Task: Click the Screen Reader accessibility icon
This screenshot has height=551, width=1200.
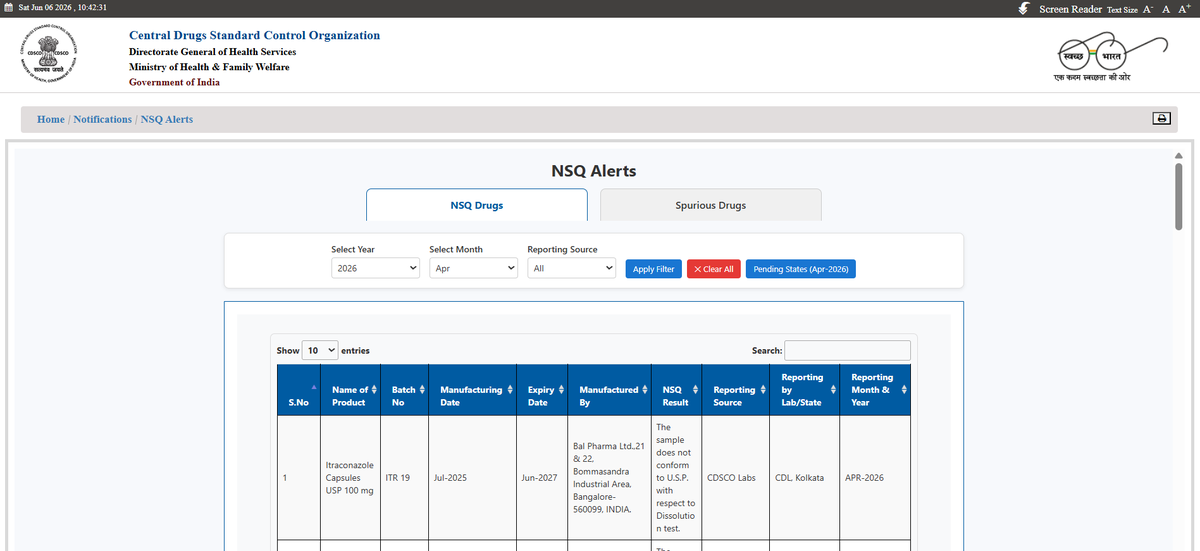Action: (x=1024, y=8)
